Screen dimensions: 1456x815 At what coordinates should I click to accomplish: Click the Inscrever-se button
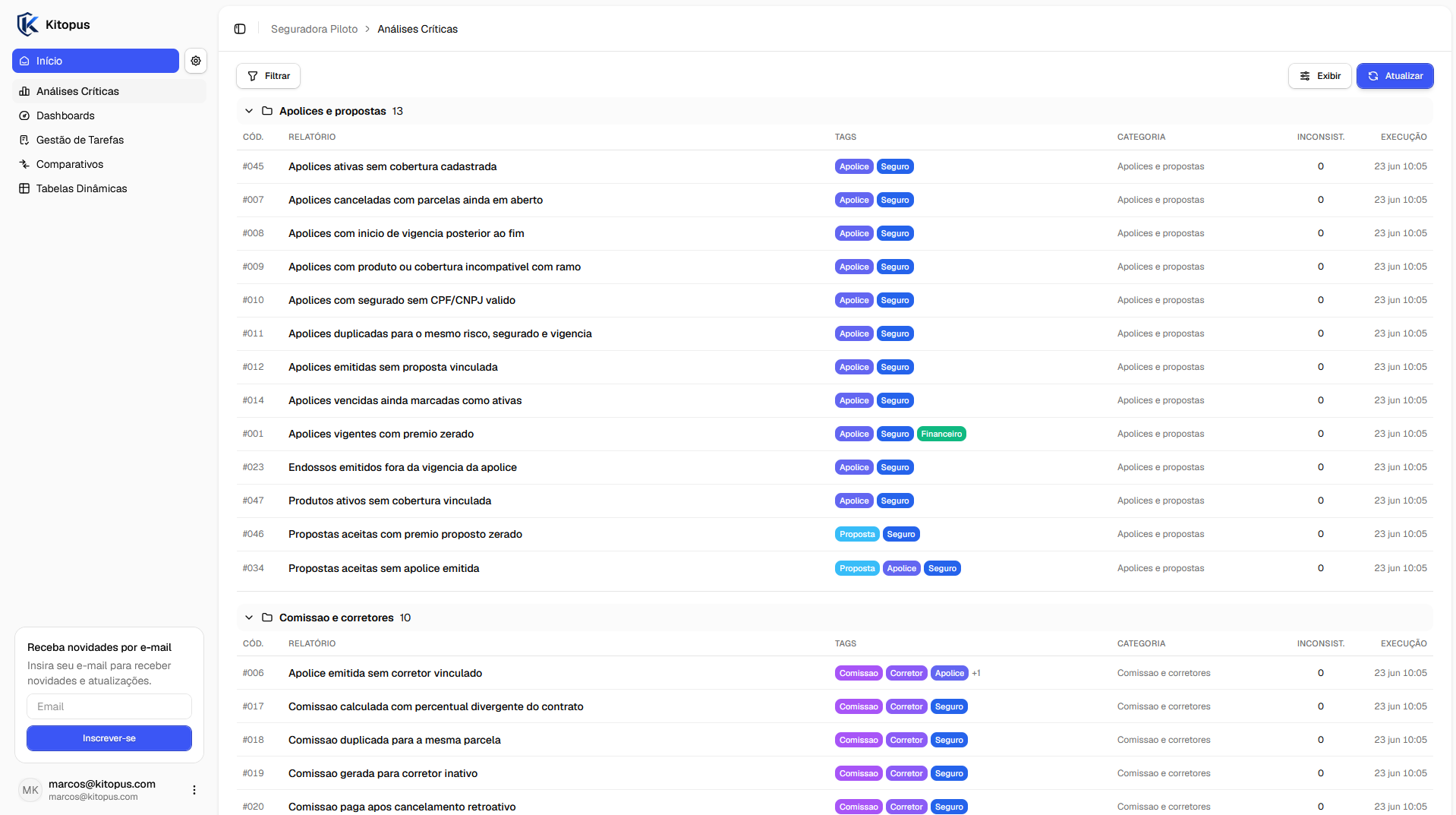click(x=109, y=738)
